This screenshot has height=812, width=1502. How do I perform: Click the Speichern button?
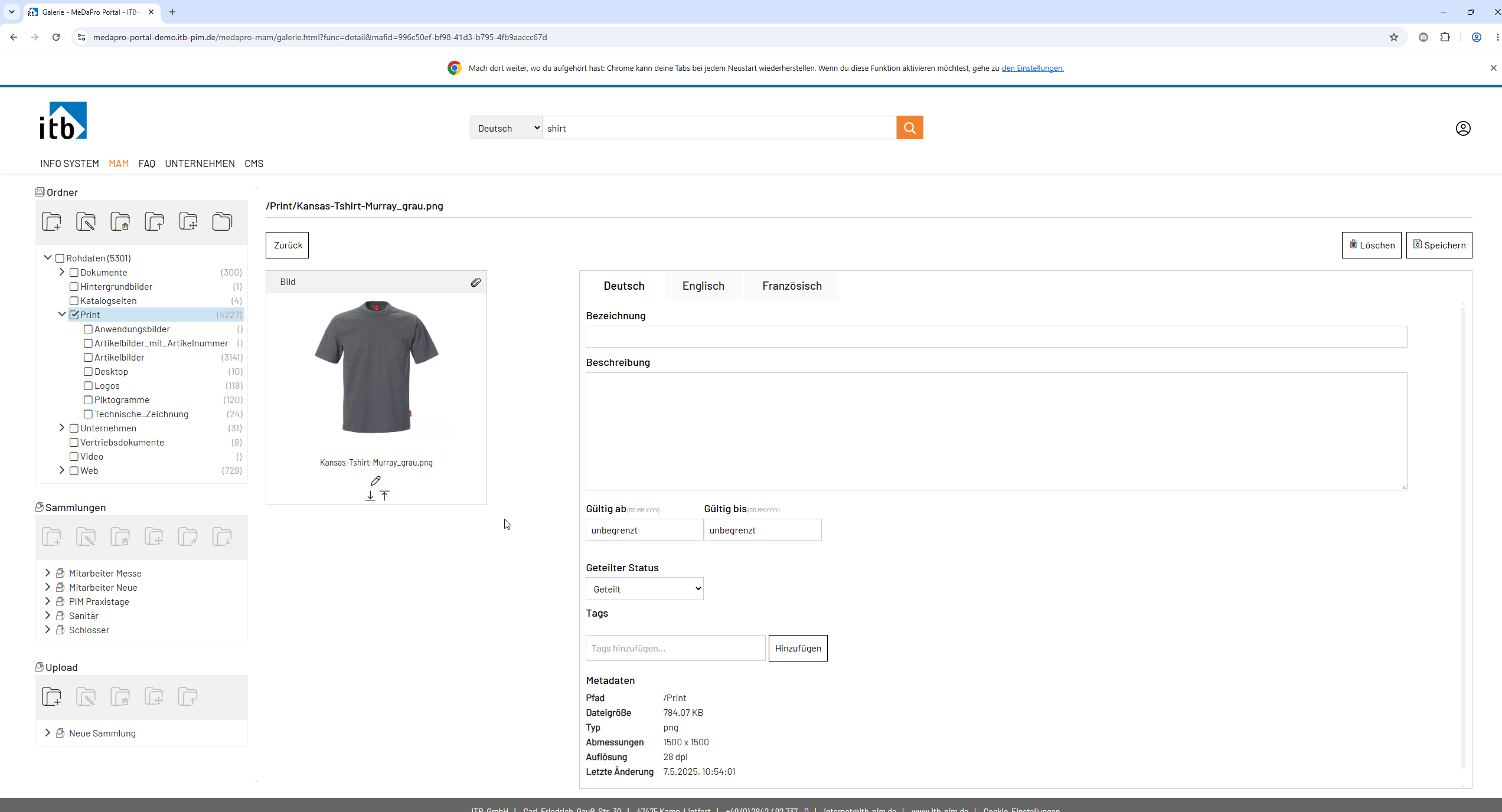(x=1439, y=245)
